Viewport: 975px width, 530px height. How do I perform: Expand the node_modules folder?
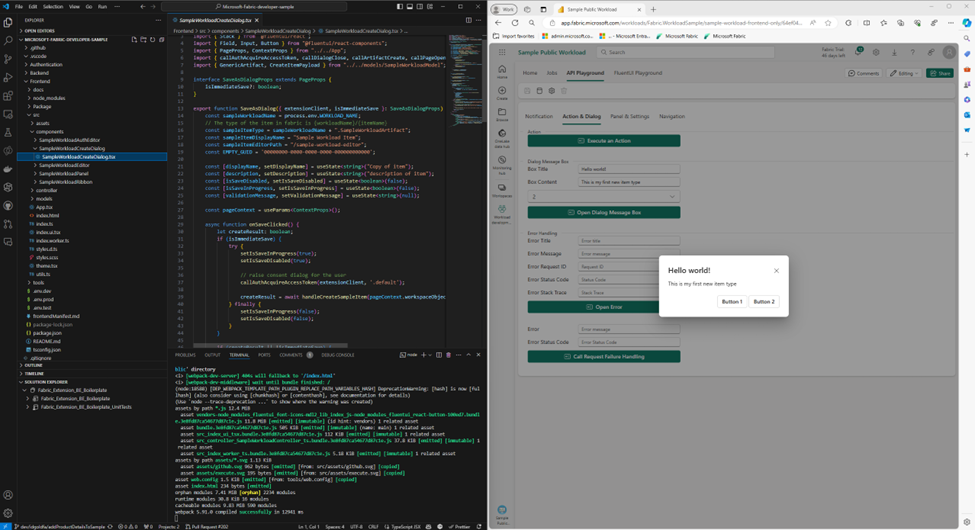click(49, 98)
